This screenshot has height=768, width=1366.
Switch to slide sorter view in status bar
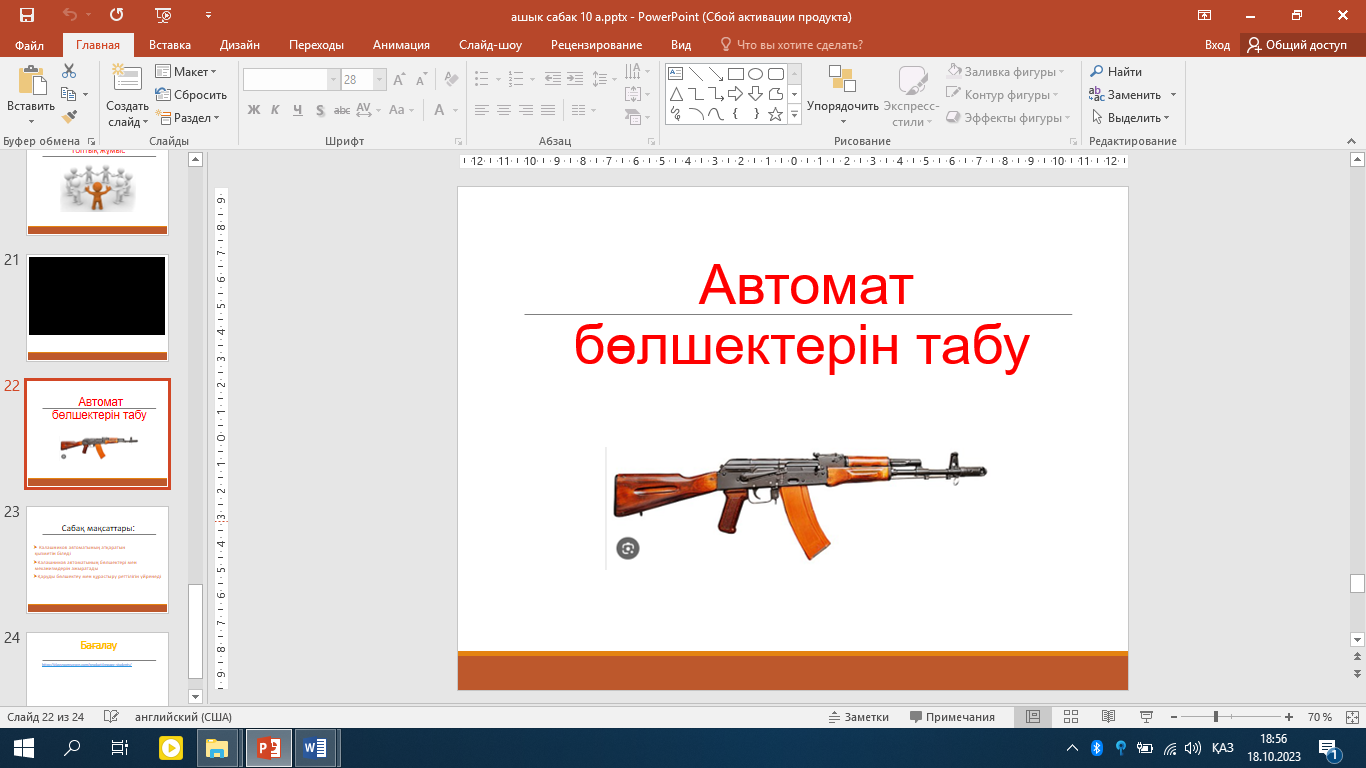tap(1071, 717)
